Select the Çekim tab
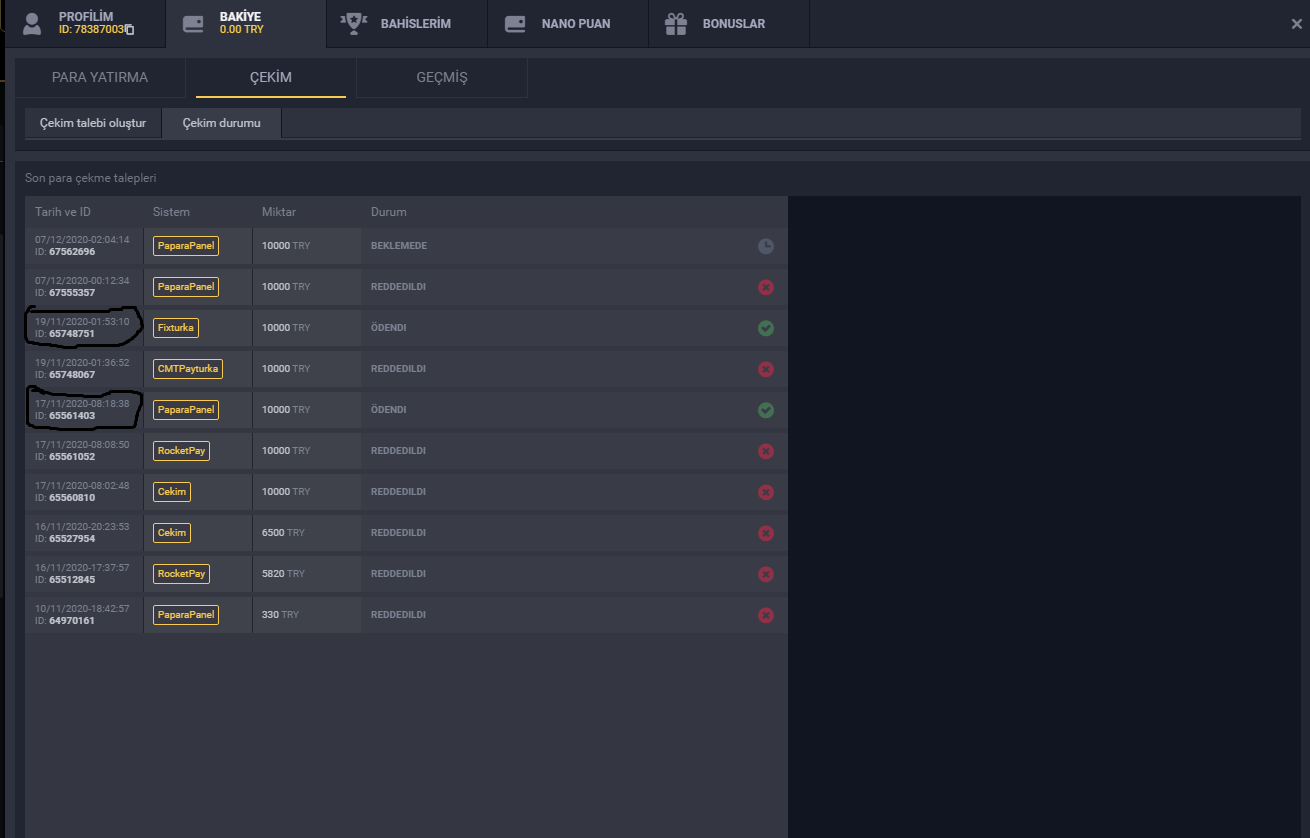The image size is (1310, 838). click(x=271, y=77)
